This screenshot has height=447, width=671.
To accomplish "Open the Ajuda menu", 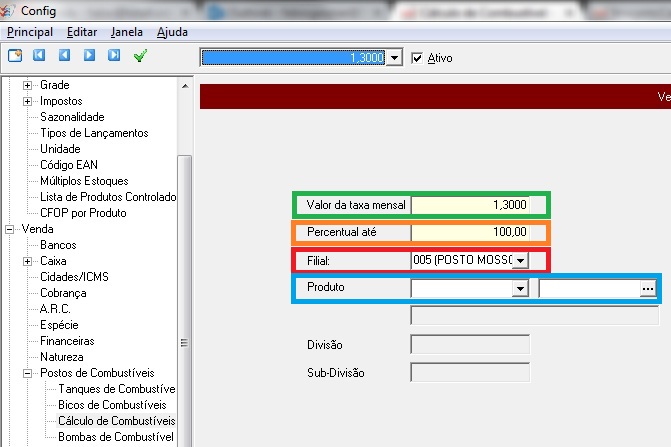I will [172, 32].
